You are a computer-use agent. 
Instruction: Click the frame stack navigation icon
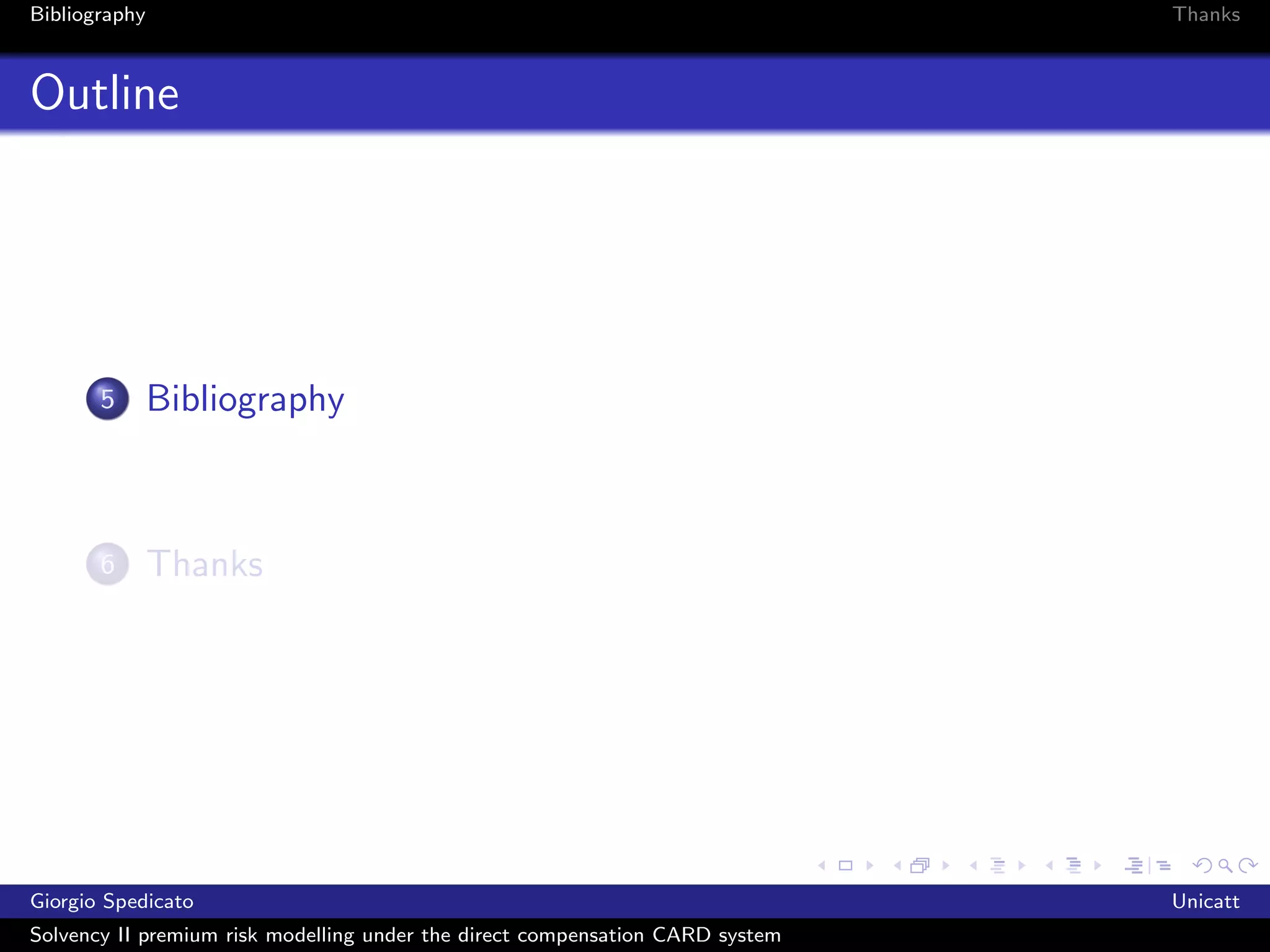[x=920, y=865]
